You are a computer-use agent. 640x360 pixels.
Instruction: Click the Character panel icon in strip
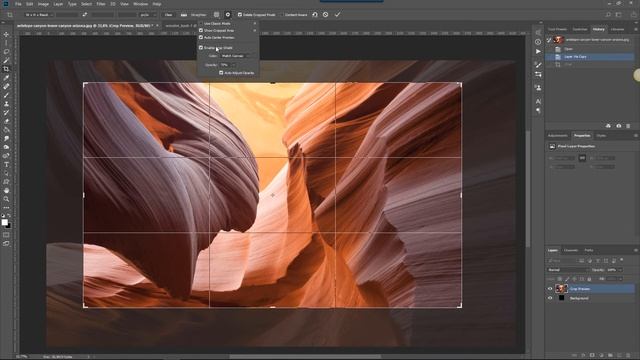tap(538, 101)
